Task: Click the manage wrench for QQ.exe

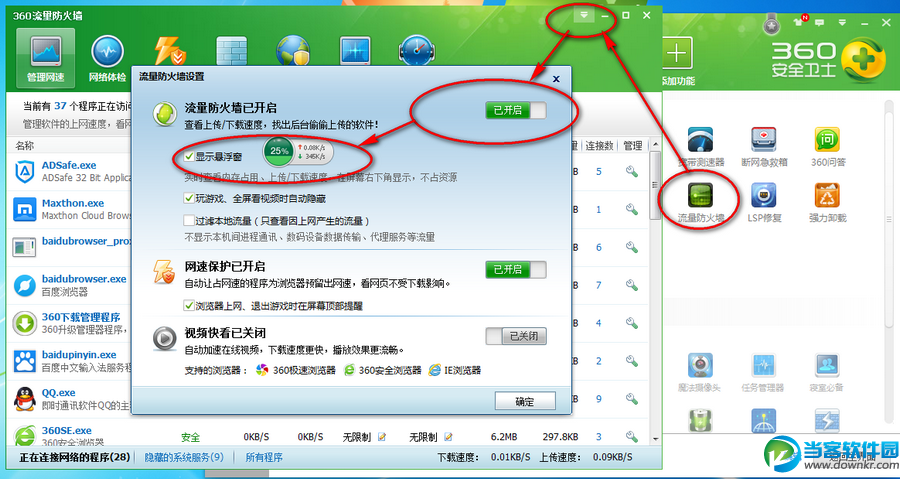Action: click(632, 399)
